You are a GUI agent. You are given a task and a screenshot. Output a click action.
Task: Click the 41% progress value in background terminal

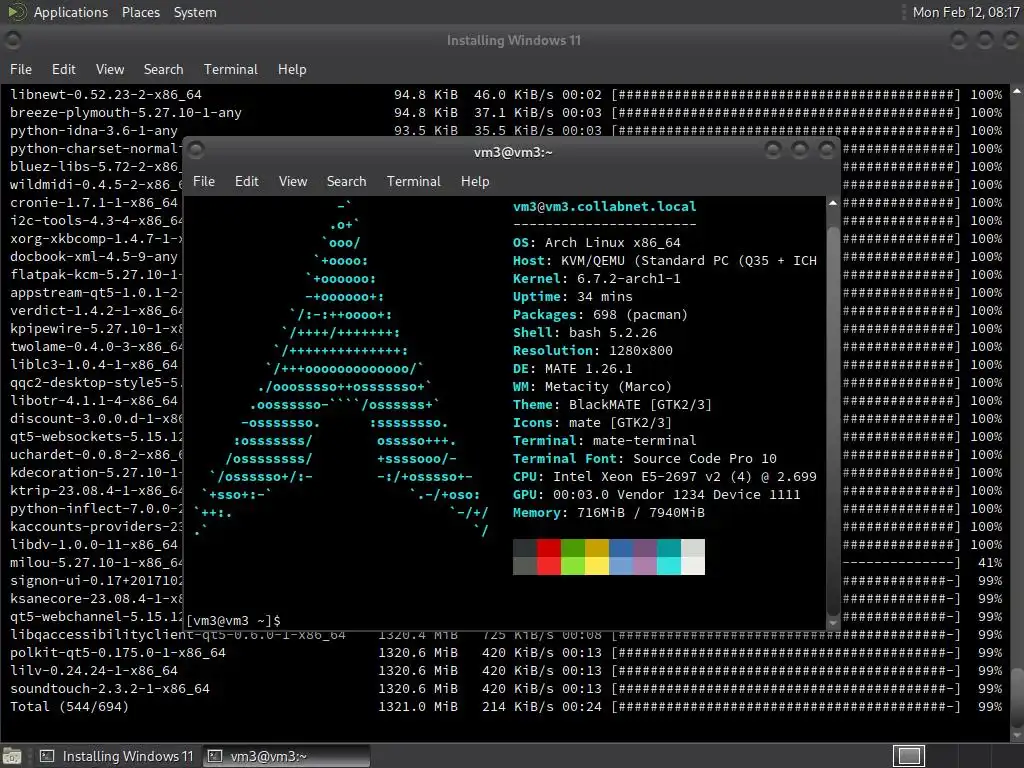[x=990, y=562]
